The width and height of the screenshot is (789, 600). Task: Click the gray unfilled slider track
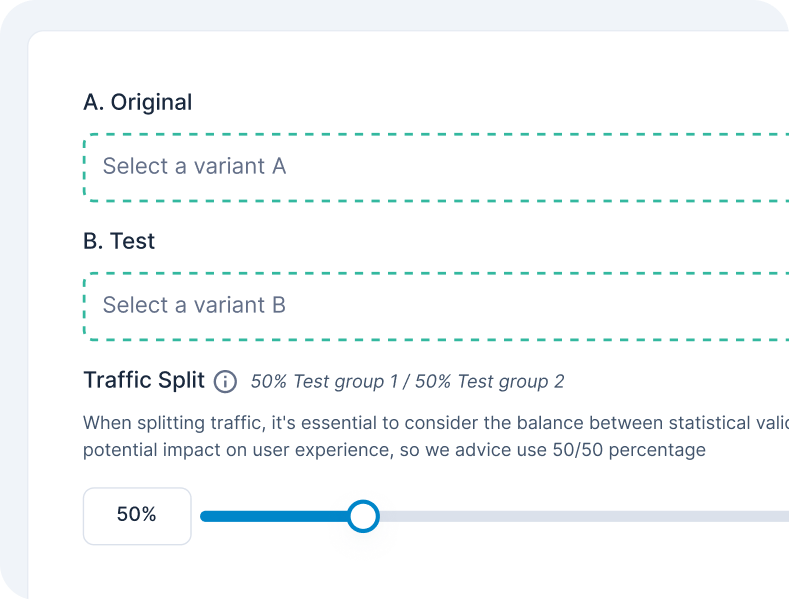tap(580, 516)
